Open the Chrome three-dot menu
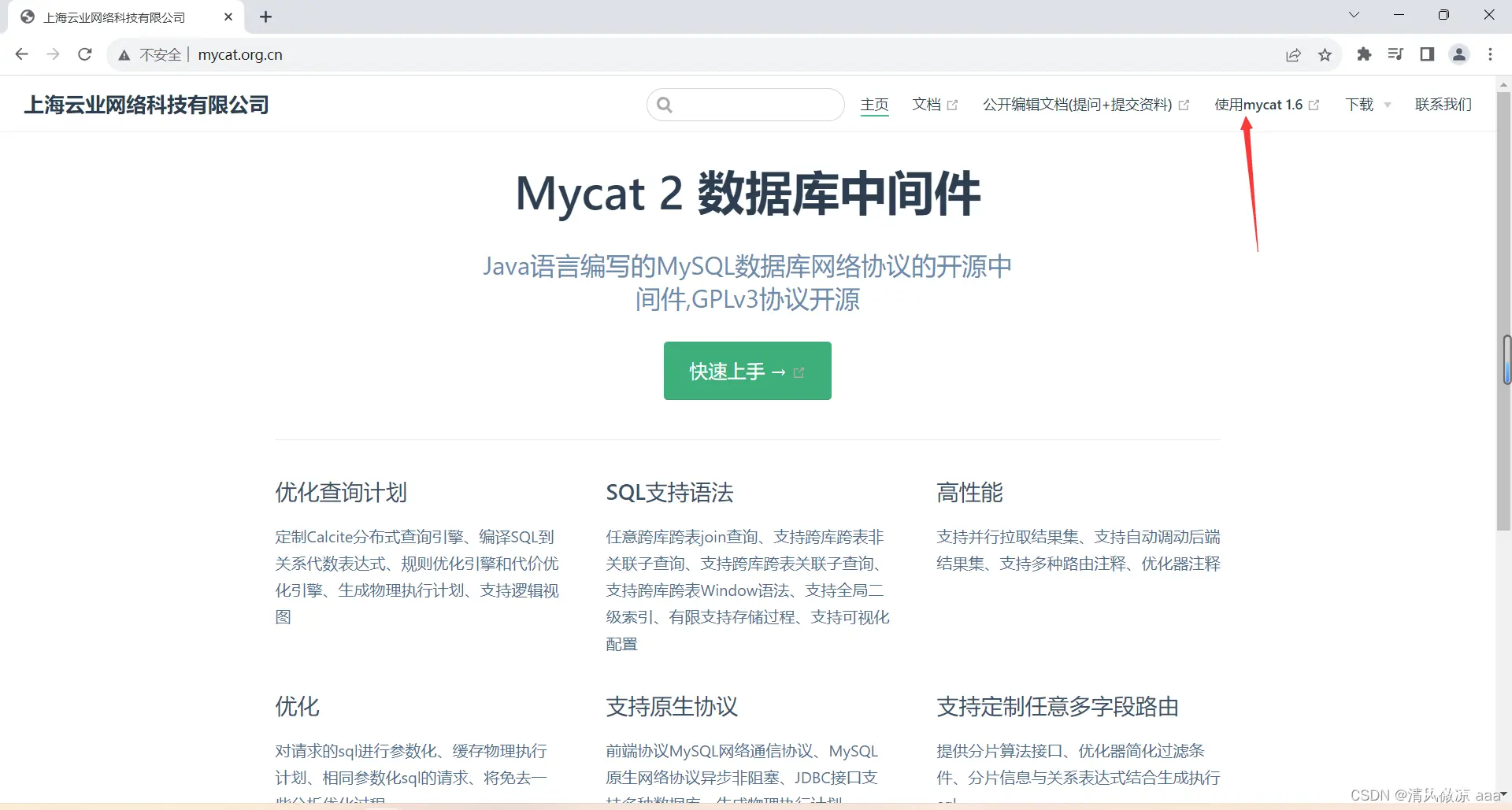This screenshot has height=810, width=1512. pos(1490,54)
